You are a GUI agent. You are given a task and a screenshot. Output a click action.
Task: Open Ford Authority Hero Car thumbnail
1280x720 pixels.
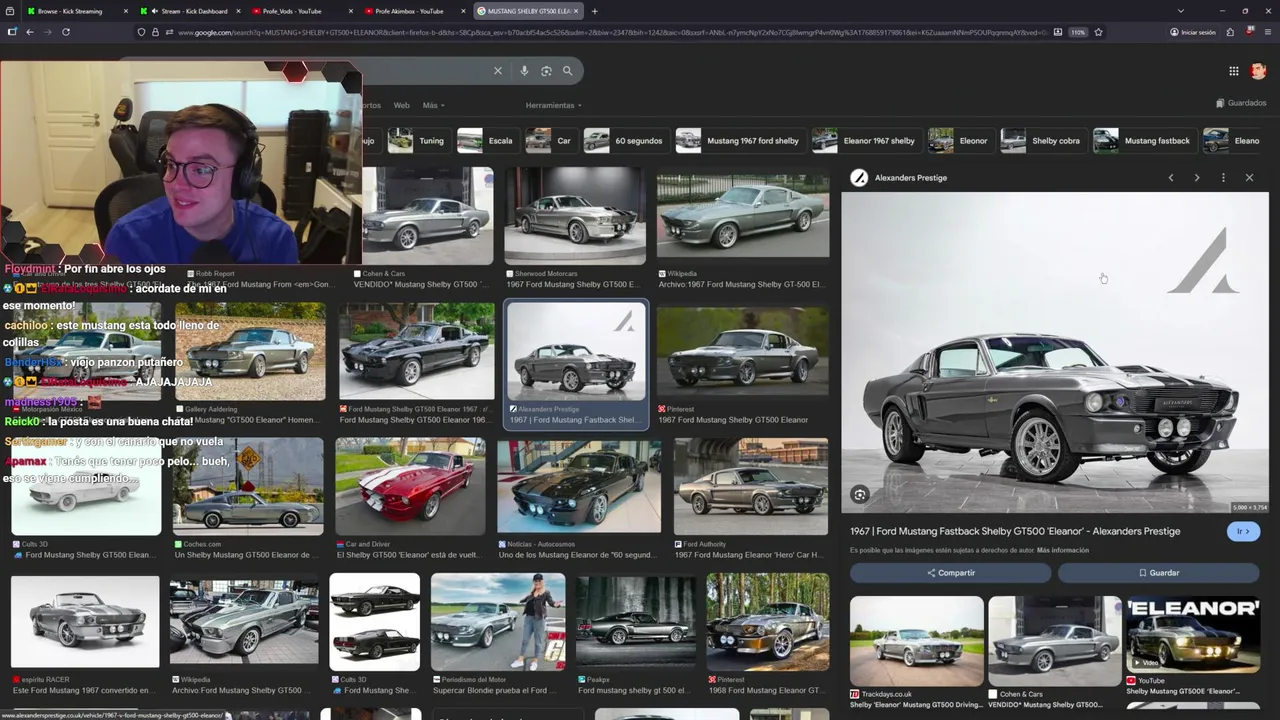(751, 486)
